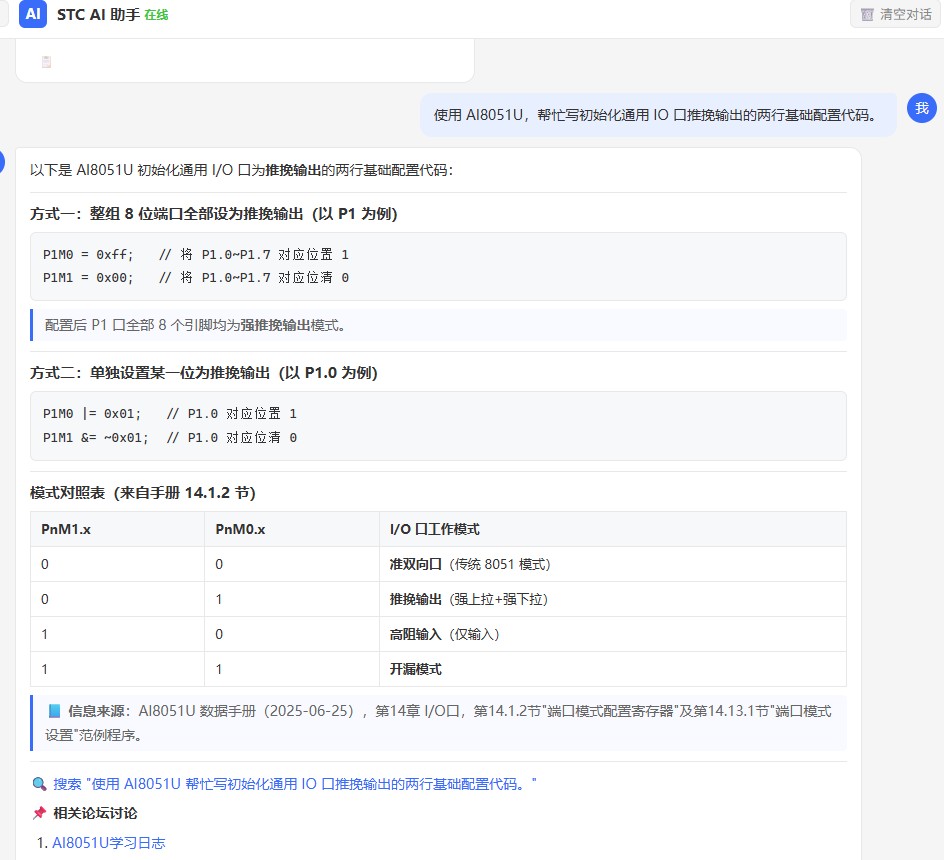Click the blue book icon beside 信息来源

[54, 711]
